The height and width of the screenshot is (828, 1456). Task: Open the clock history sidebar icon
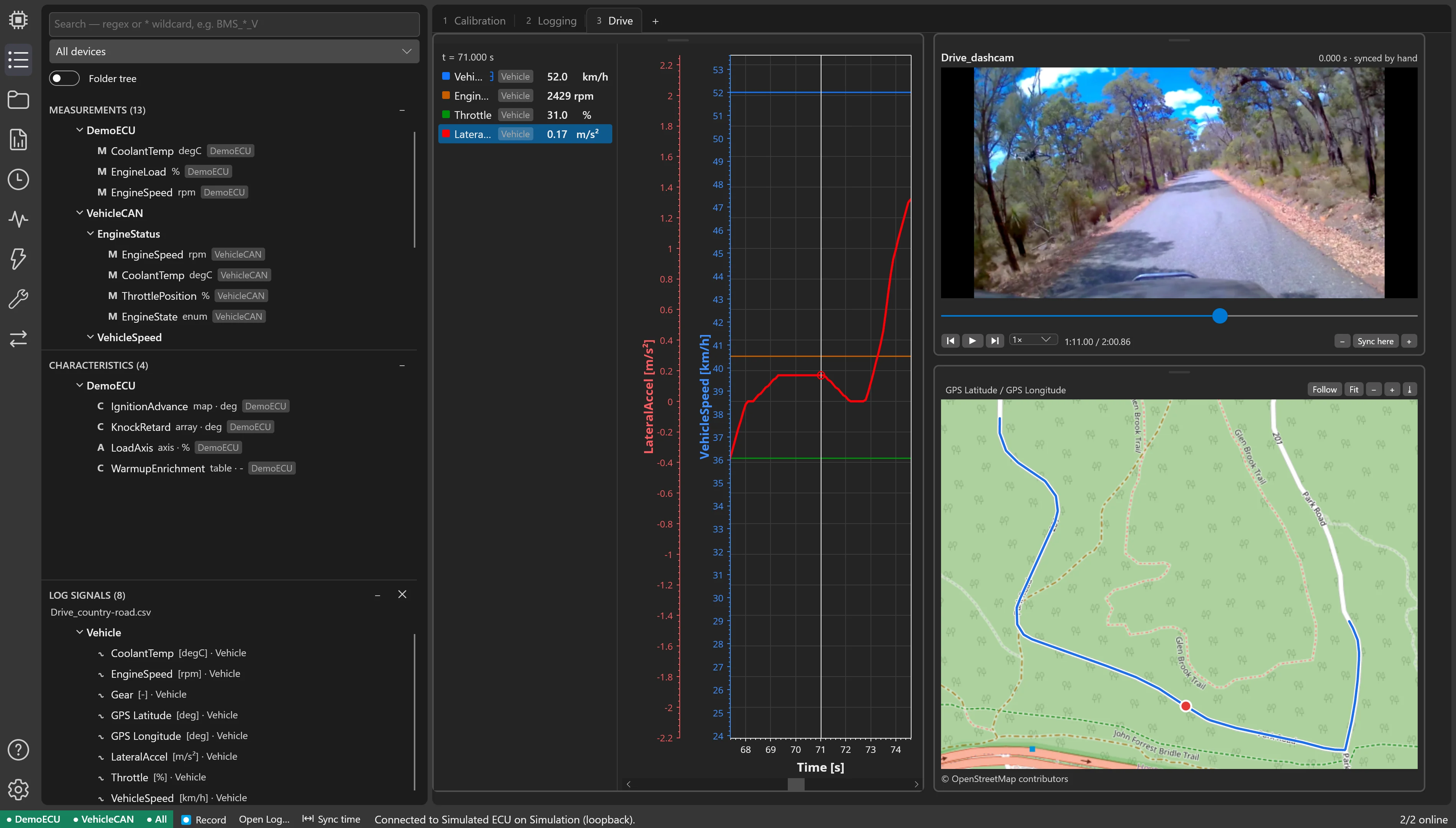(x=18, y=179)
